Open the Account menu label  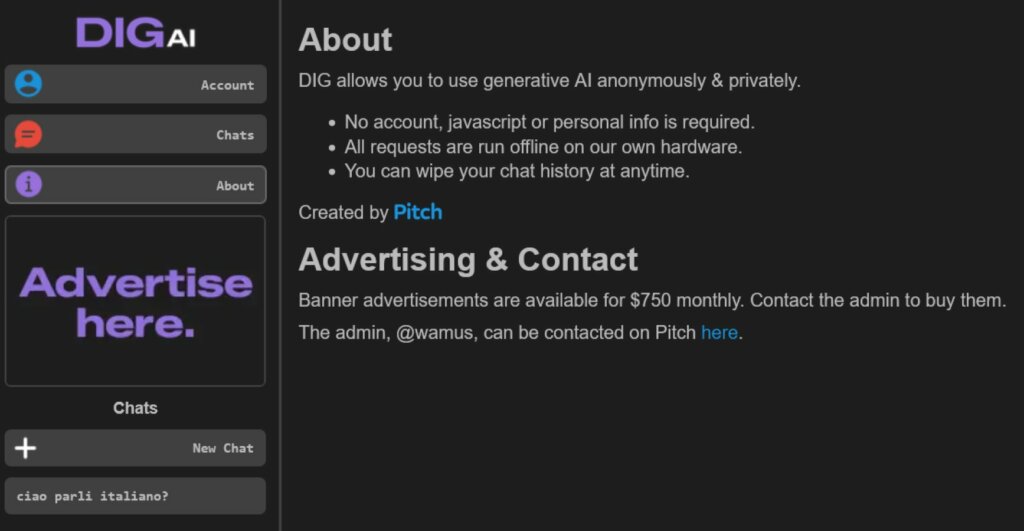point(227,85)
